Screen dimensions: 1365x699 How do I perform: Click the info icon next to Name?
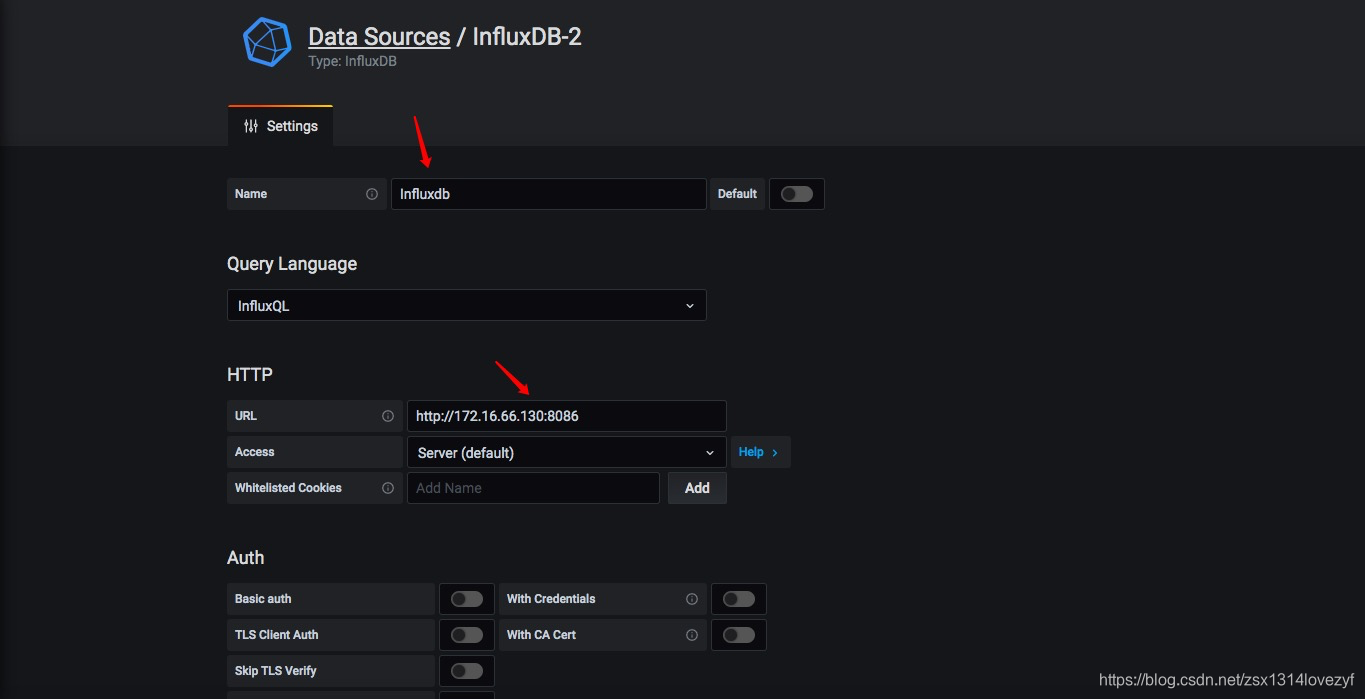click(372, 194)
